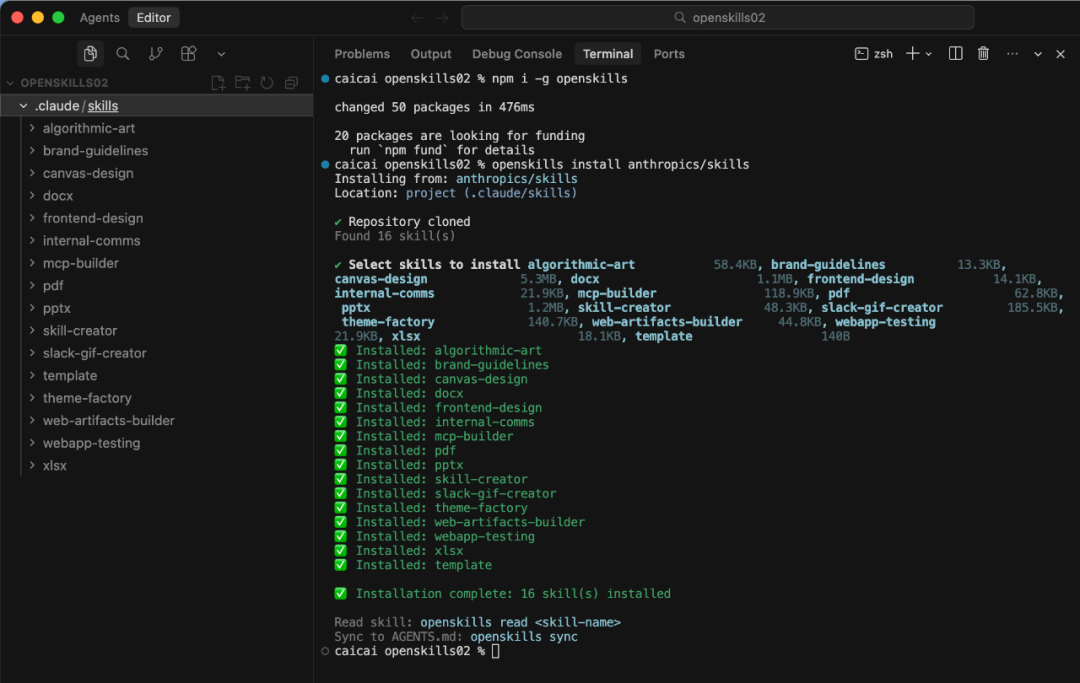The image size is (1080, 683).
Task: Go forward with the navigation arrow
Action: pyautogui.click(x=442, y=18)
